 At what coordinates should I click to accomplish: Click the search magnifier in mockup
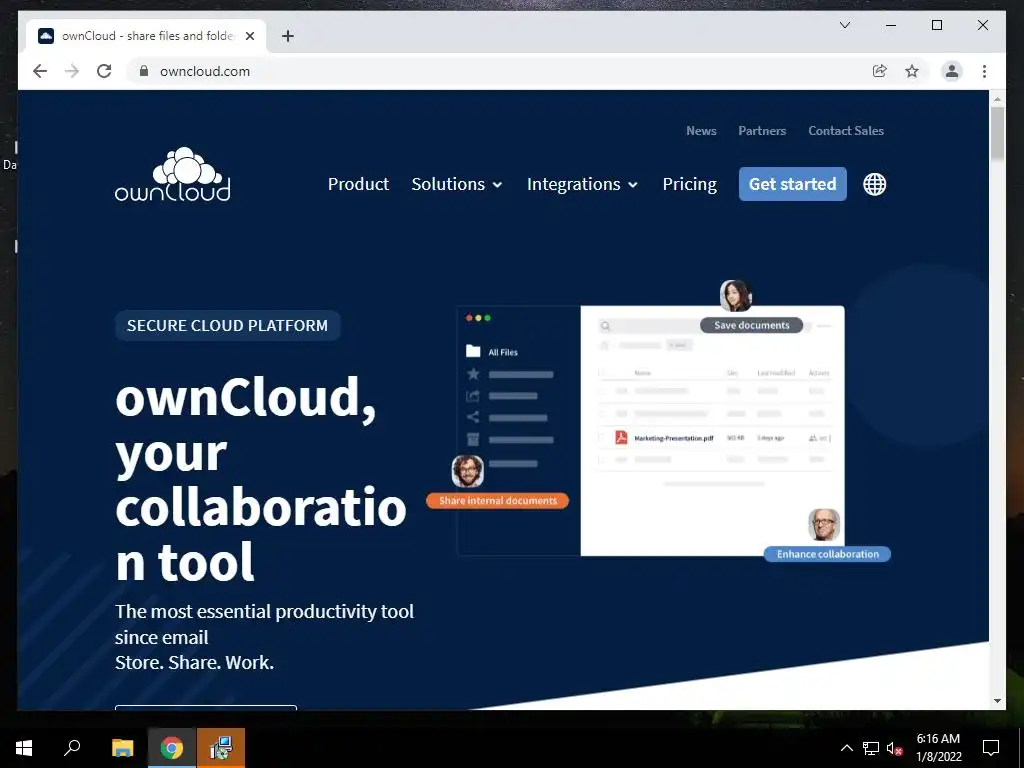(x=605, y=326)
